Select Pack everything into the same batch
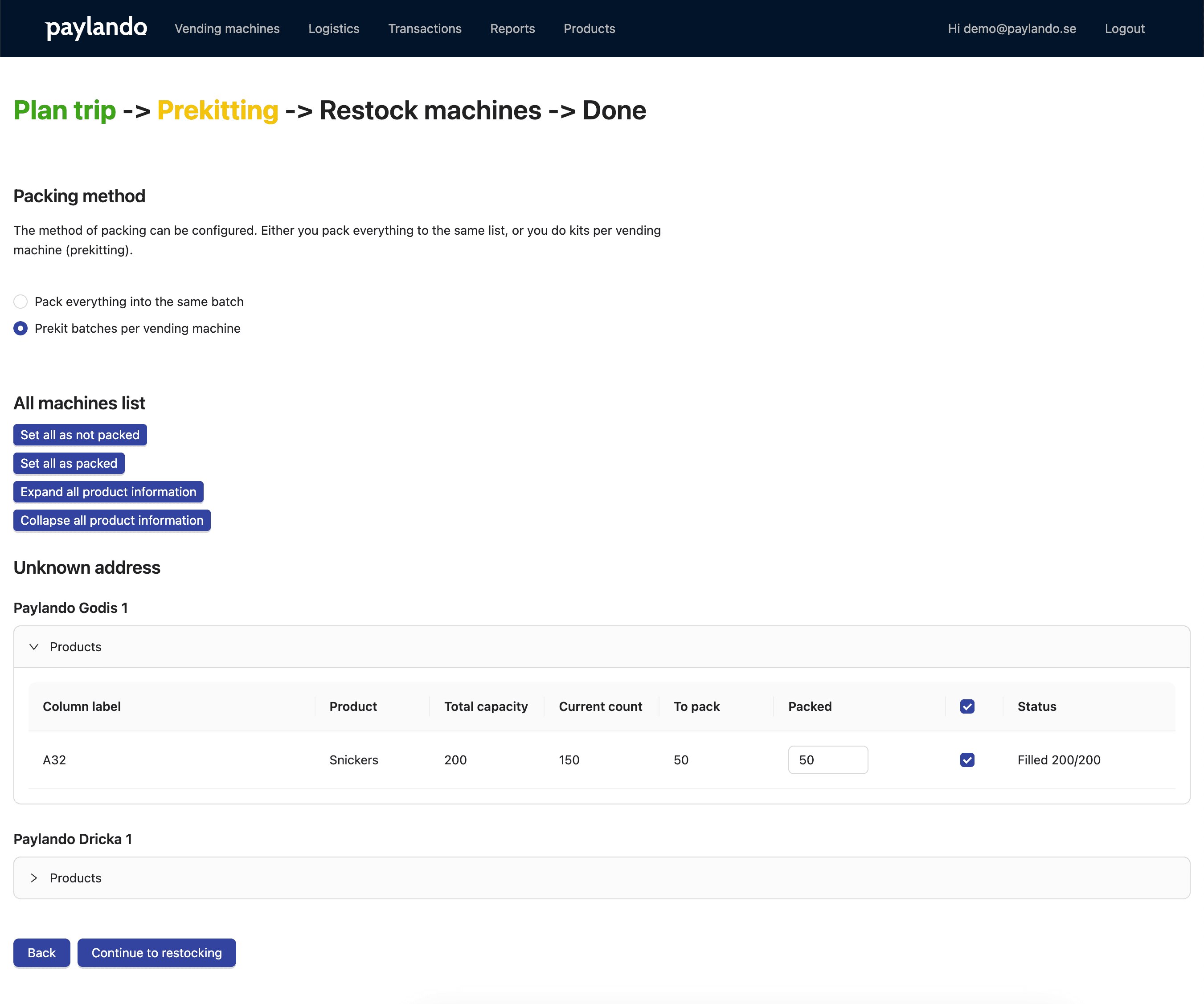 click(20, 302)
